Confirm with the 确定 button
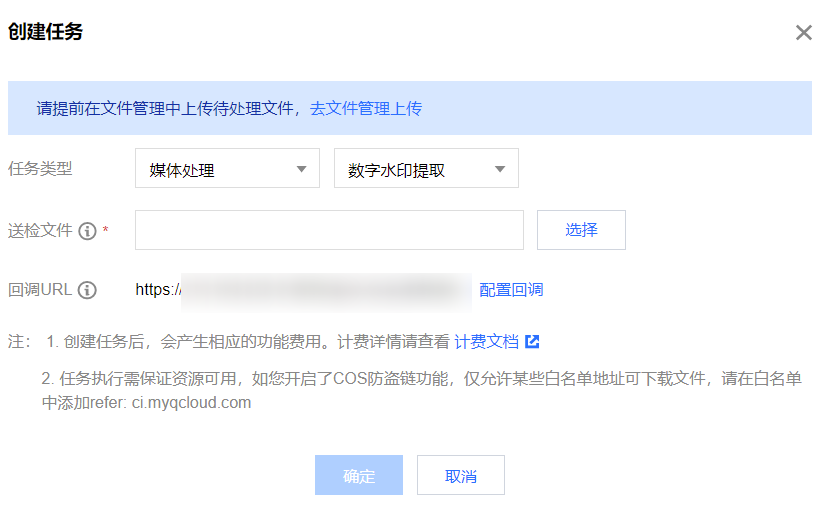 tap(359, 476)
